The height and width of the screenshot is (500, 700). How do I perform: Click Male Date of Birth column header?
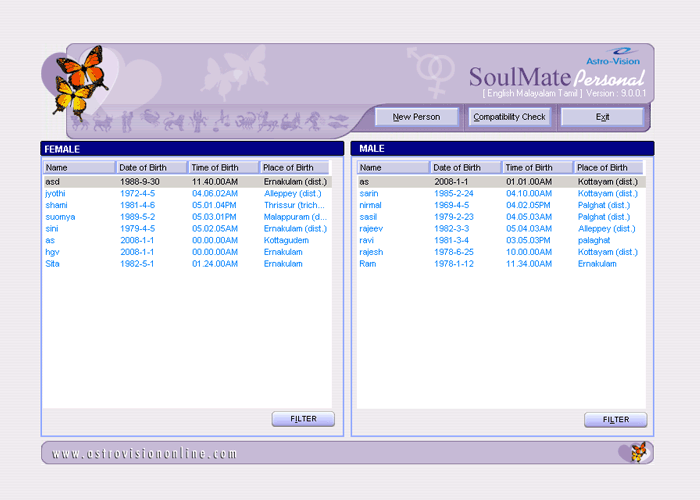click(x=466, y=167)
